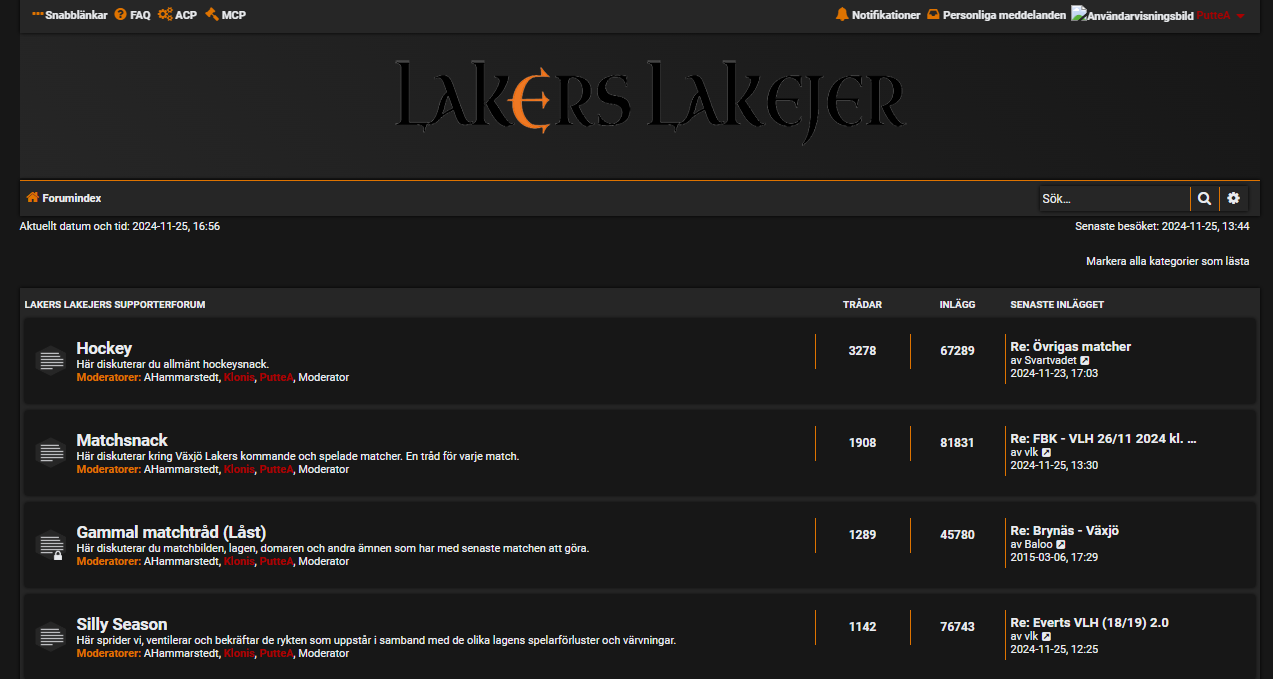Click the magnifier search button

click(1205, 198)
